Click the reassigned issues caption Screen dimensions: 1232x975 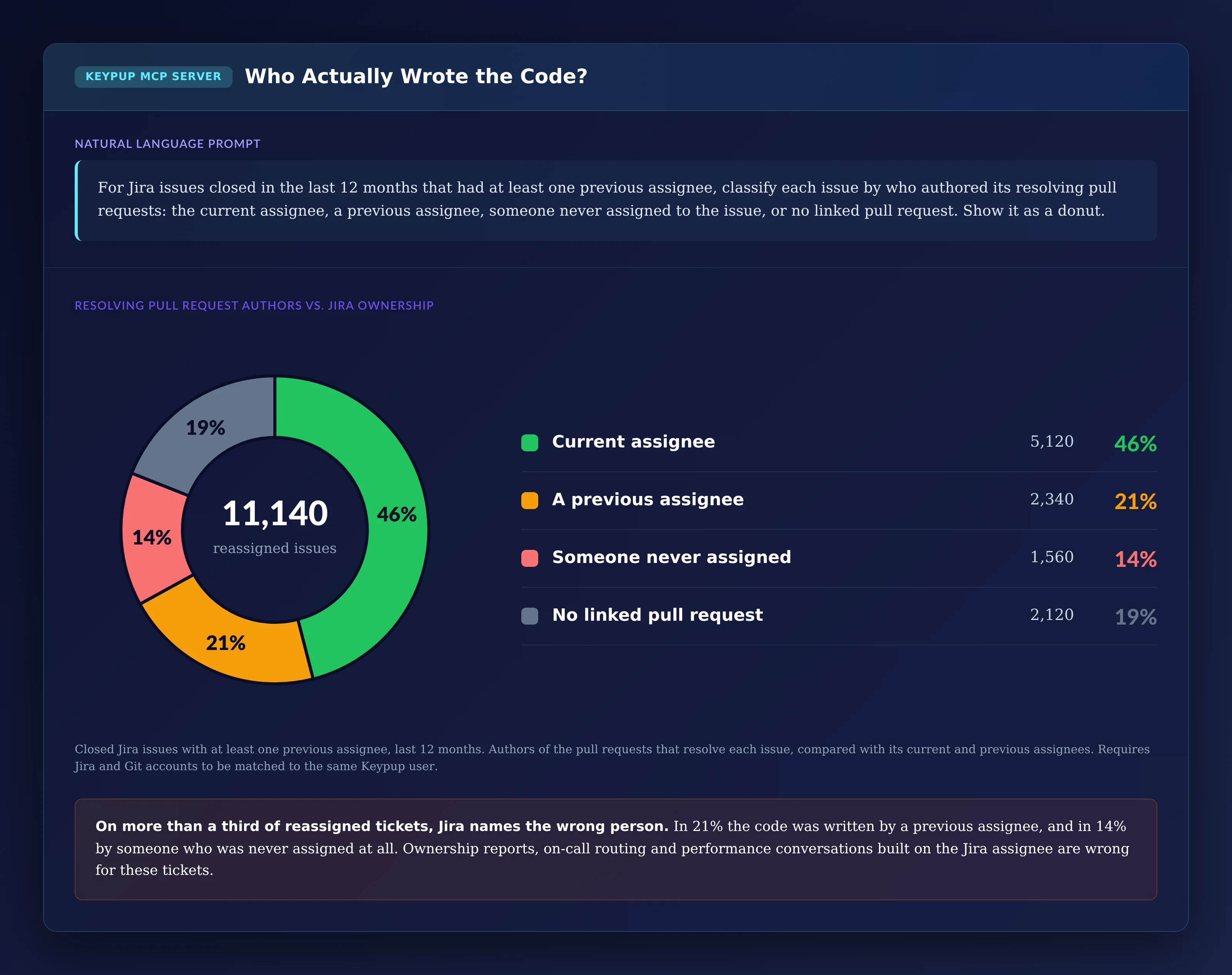click(x=275, y=548)
